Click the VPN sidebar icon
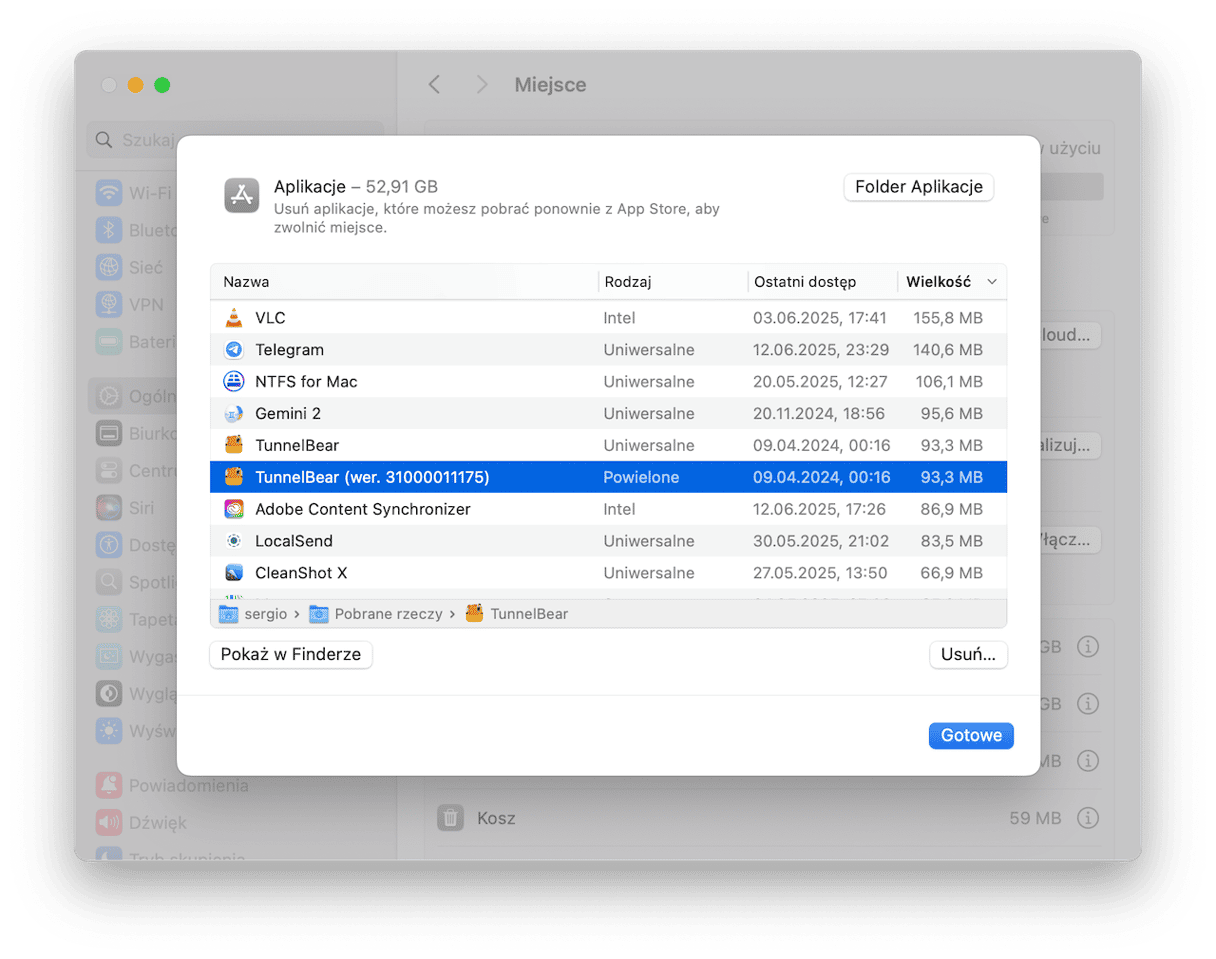 point(109,305)
